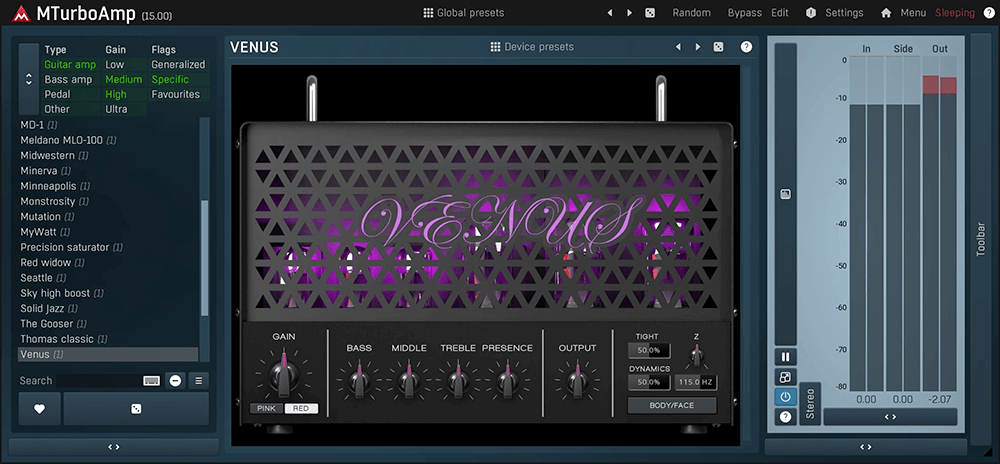Screen dimensions: 1000x464
Task: Open Edit mode in top bar
Action: 780,13
